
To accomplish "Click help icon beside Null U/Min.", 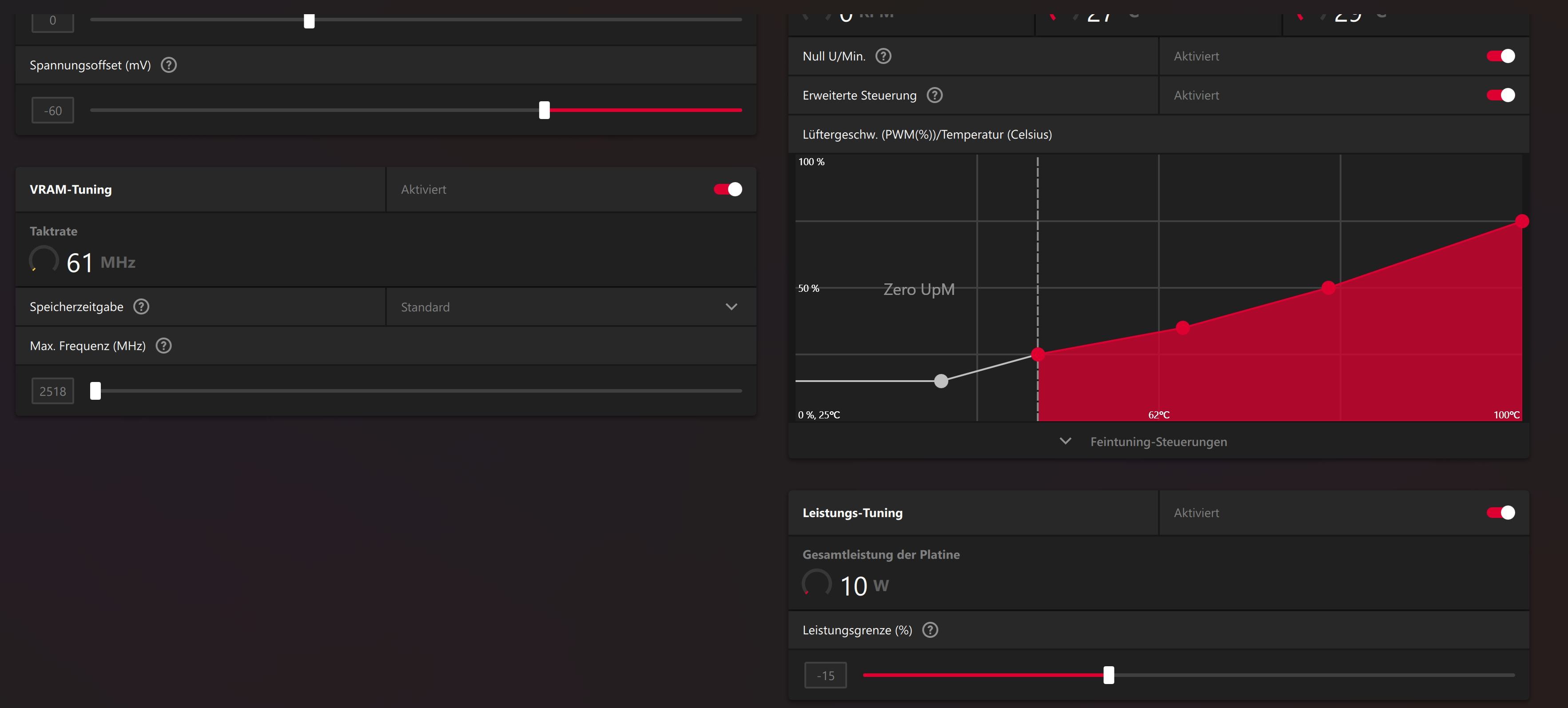I will pos(883,56).
